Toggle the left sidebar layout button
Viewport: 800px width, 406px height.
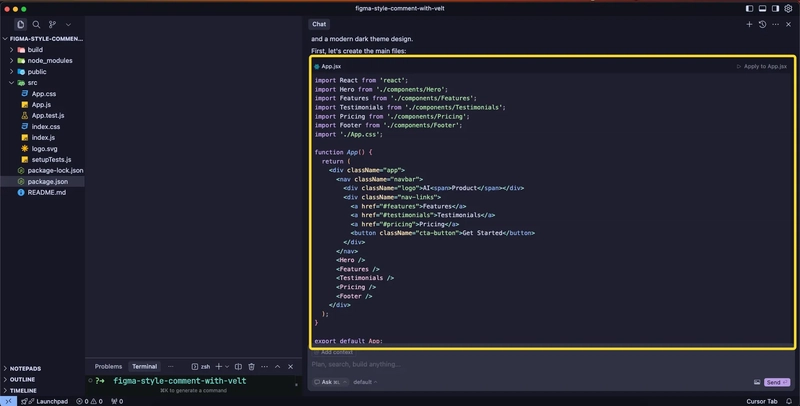pyautogui.click(x=749, y=9)
